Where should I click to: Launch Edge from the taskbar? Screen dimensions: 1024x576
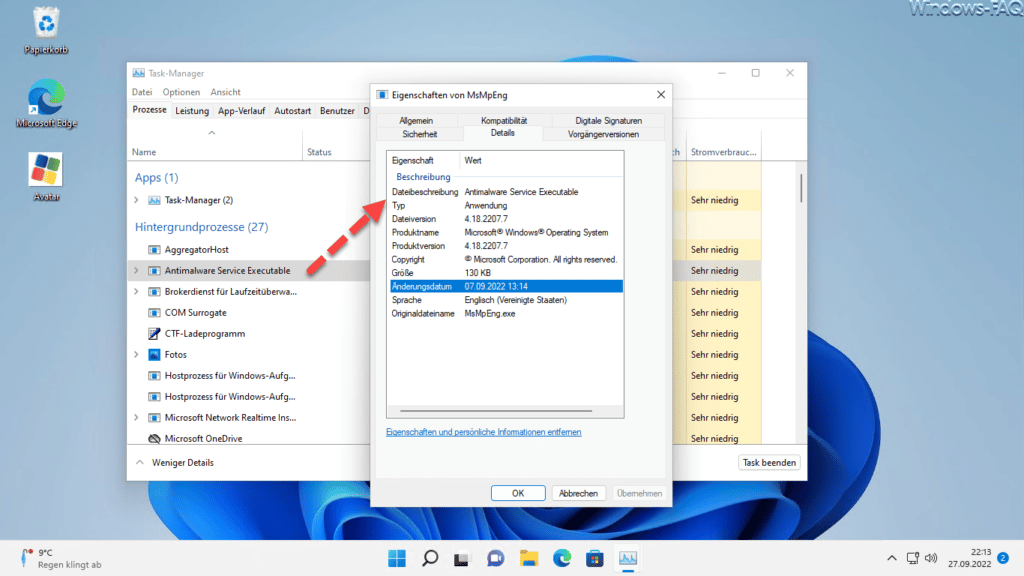pos(562,558)
